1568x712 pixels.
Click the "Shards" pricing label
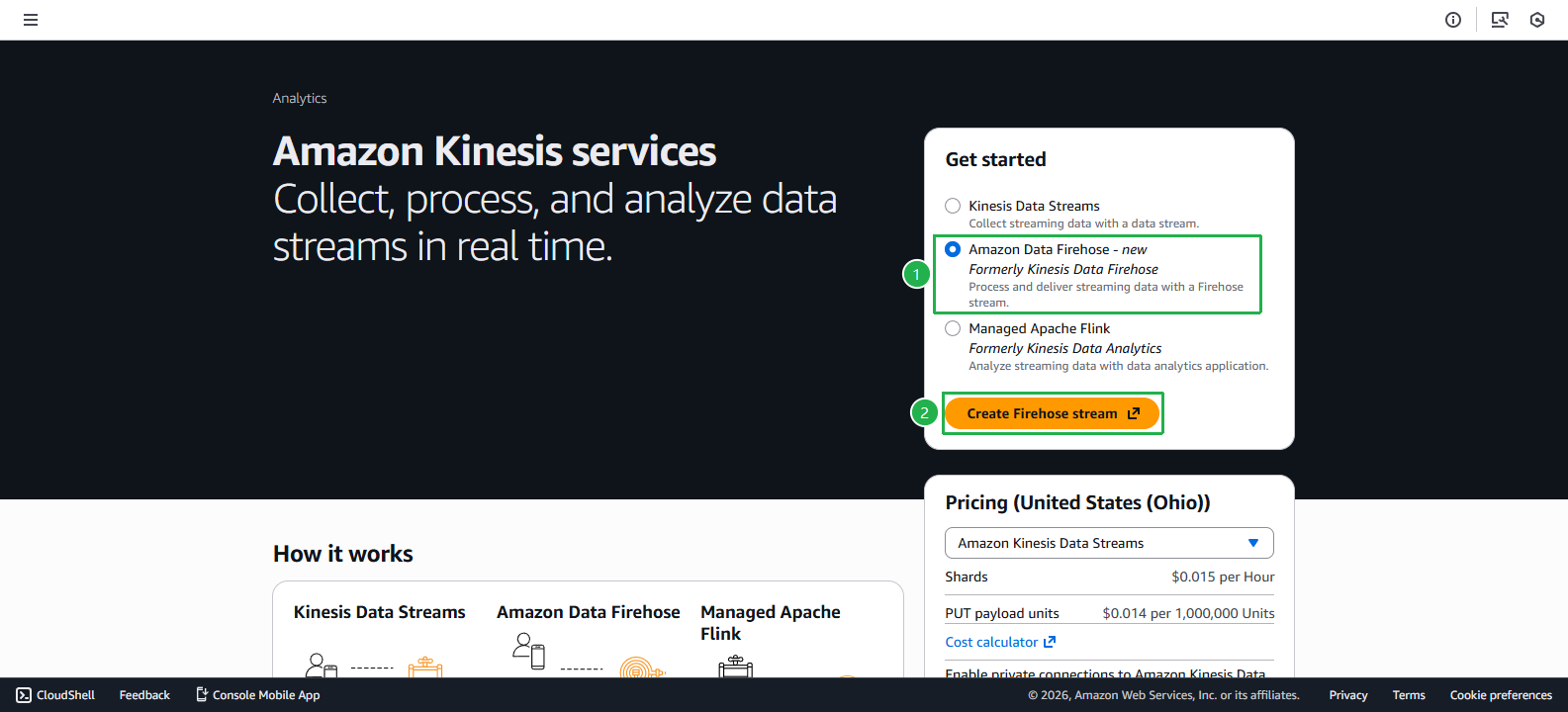point(967,577)
